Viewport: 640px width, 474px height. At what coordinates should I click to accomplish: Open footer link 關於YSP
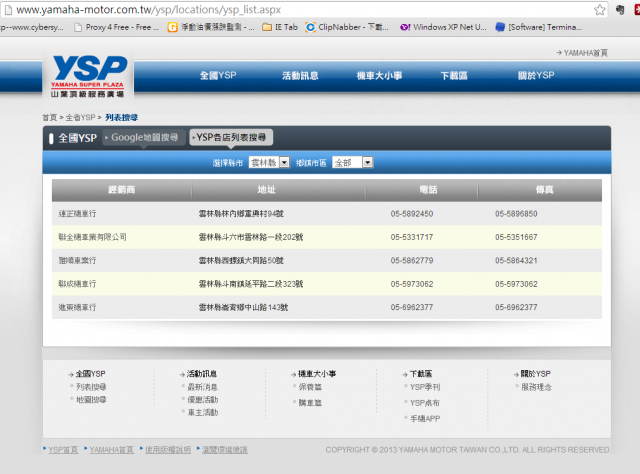pyautogui.click(x=536, y=374)
